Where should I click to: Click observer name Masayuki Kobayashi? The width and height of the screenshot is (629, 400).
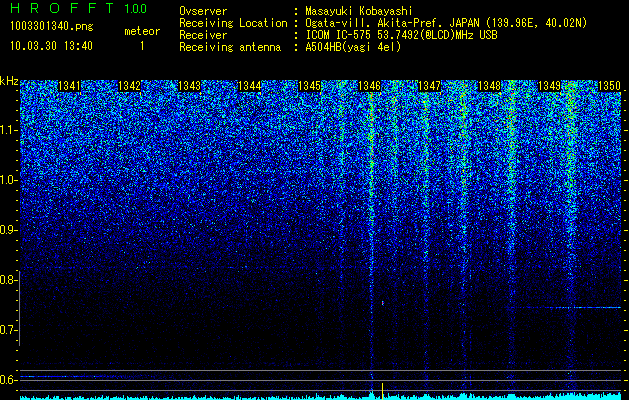(x=358, y=11)
